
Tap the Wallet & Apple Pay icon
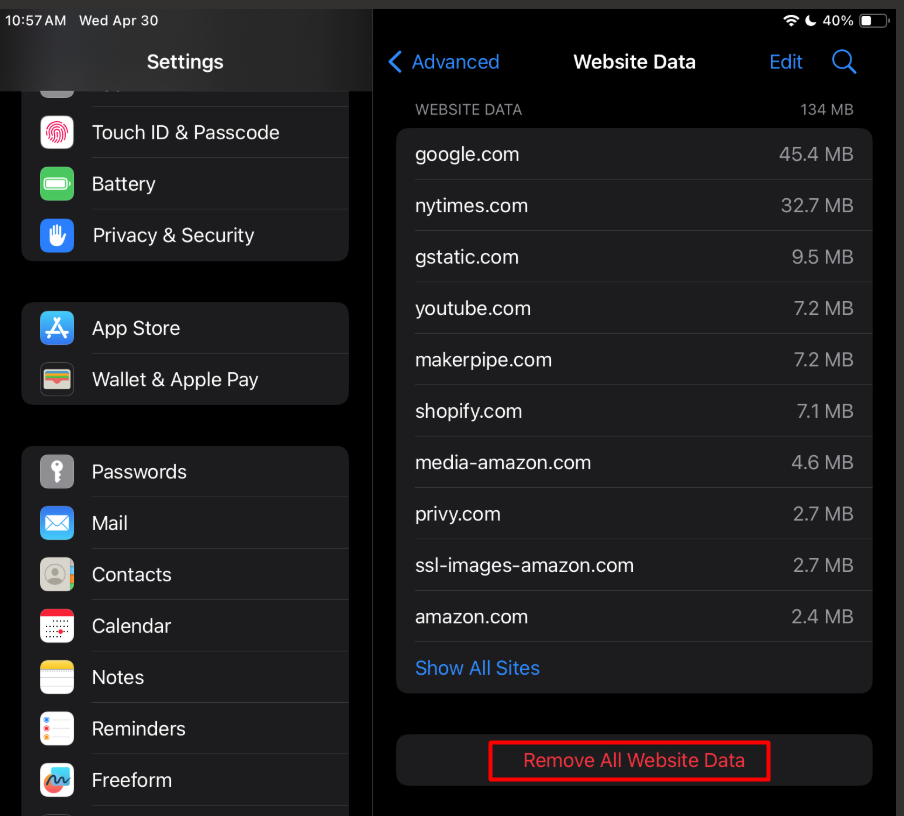(x=56, y=379)
